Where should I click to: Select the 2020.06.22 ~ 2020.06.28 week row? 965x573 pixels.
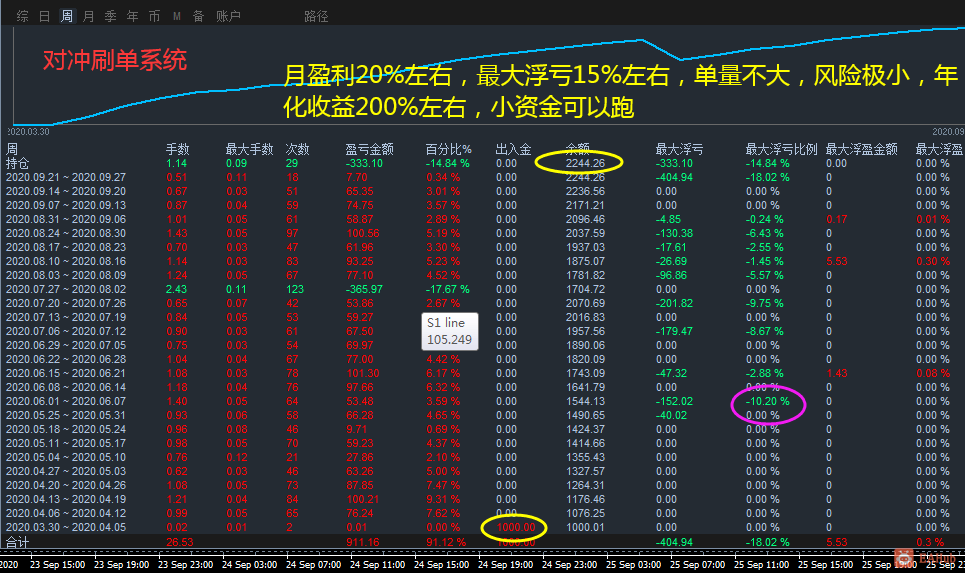66,359
